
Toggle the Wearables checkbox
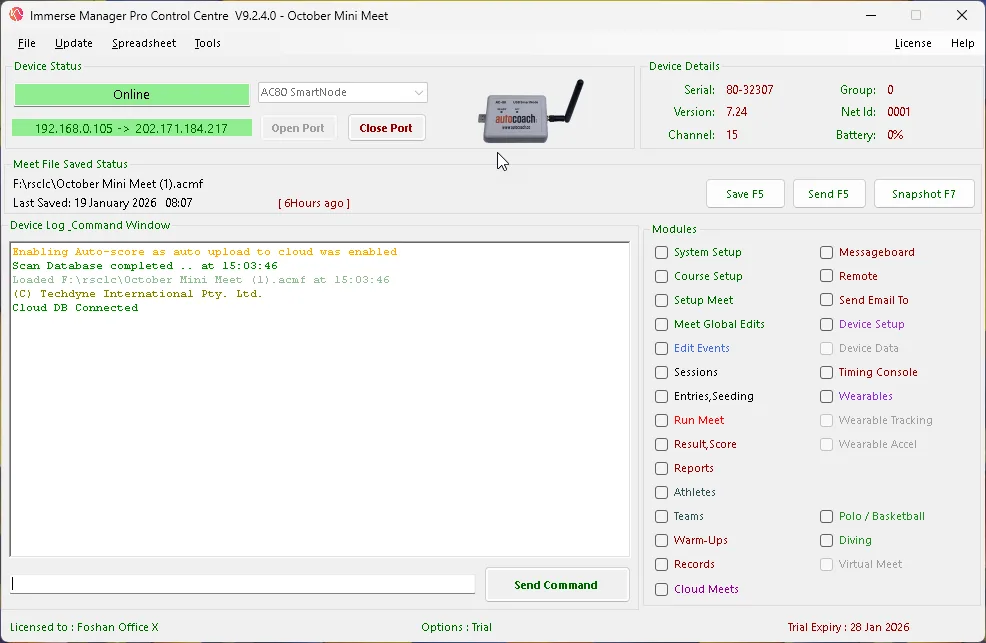[827, 396]
